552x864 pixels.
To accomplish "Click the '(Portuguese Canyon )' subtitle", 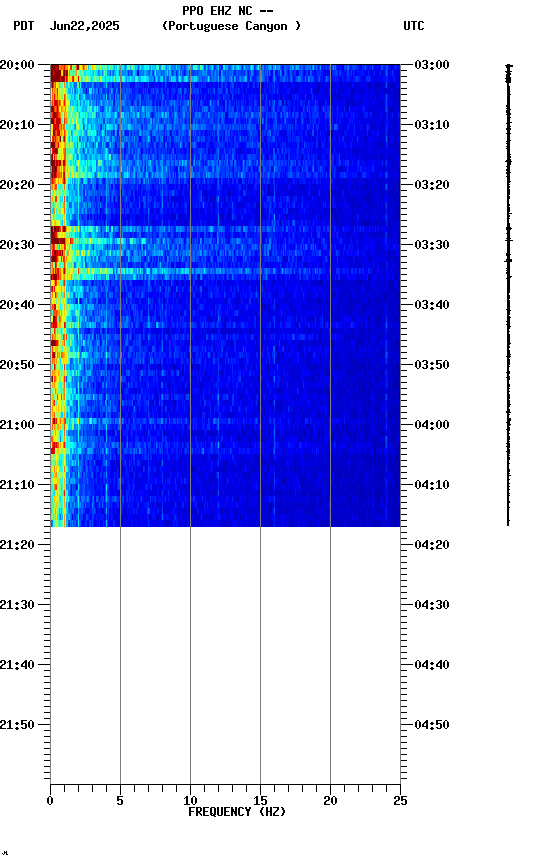I will (x=231, y=26).
